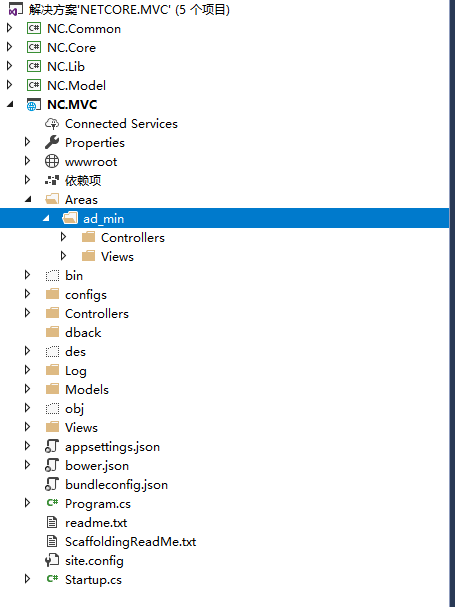This screenshot has width=455, height=607.
Task: Click the hidden bin folder icon
Action: coord(52,276)
